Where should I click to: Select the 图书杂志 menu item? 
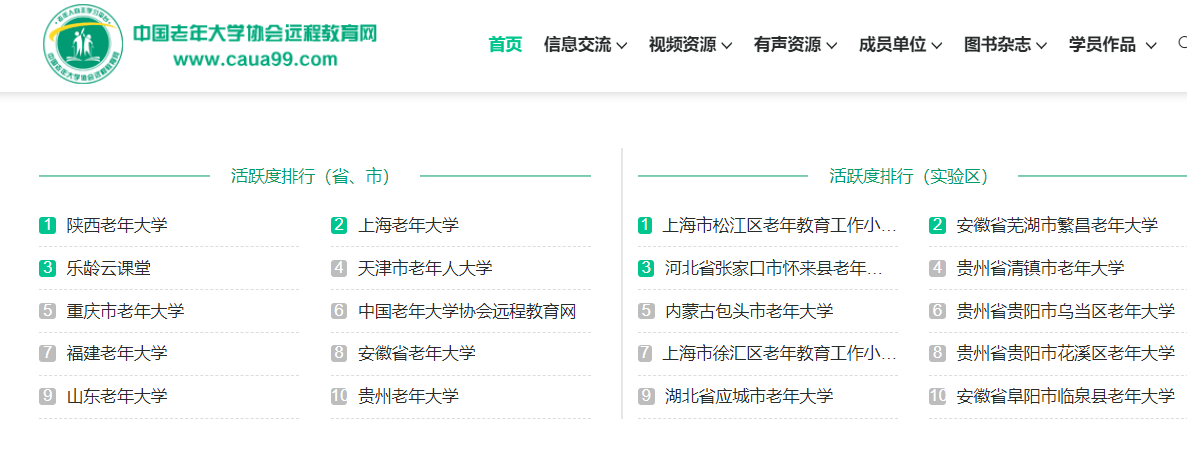pyautogui.click(x=1005, y=44)
